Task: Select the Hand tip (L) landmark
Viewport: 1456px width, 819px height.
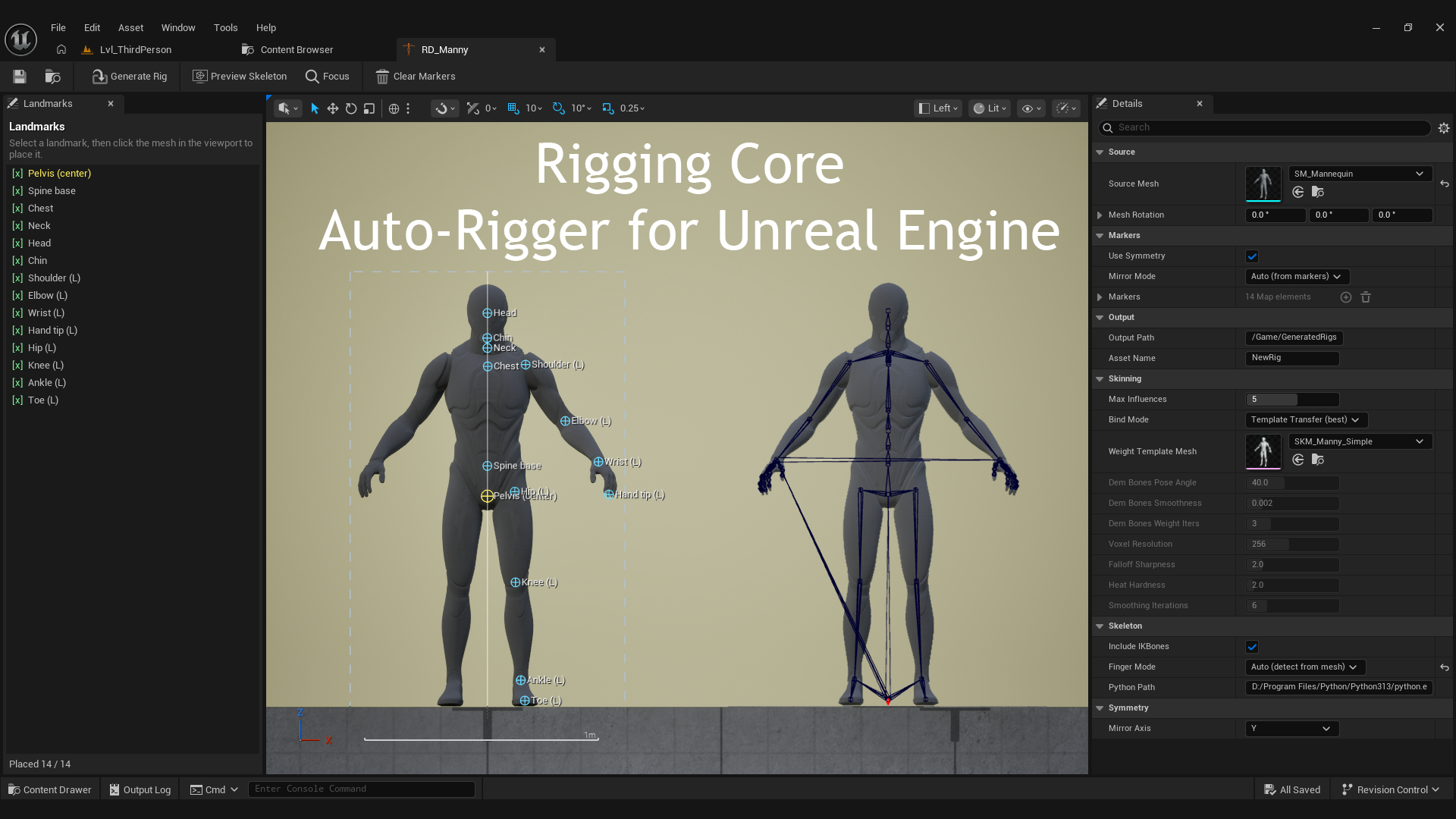Action: coord(52,331)
